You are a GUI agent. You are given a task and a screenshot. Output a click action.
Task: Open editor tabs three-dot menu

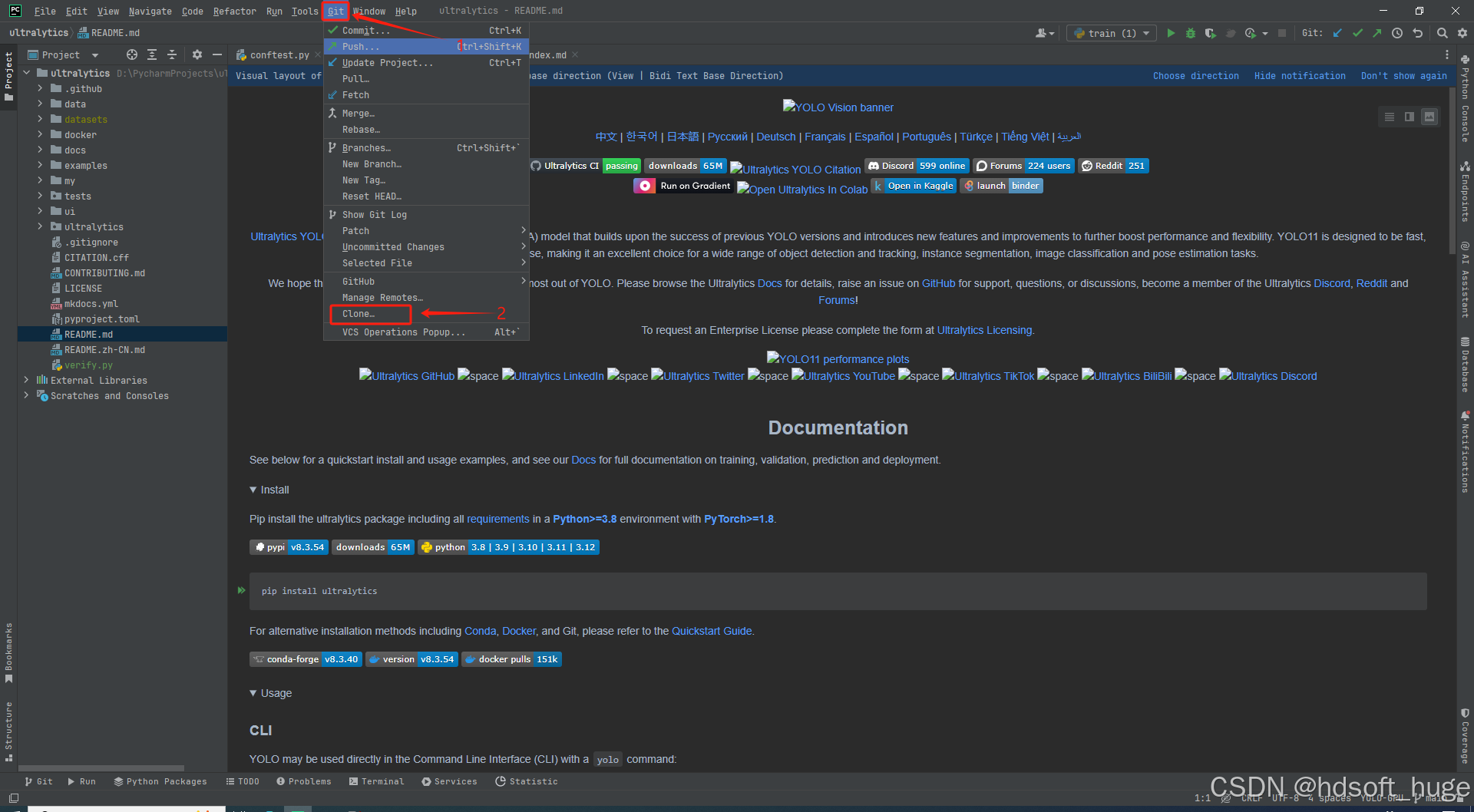click(x=1447, y=54)
